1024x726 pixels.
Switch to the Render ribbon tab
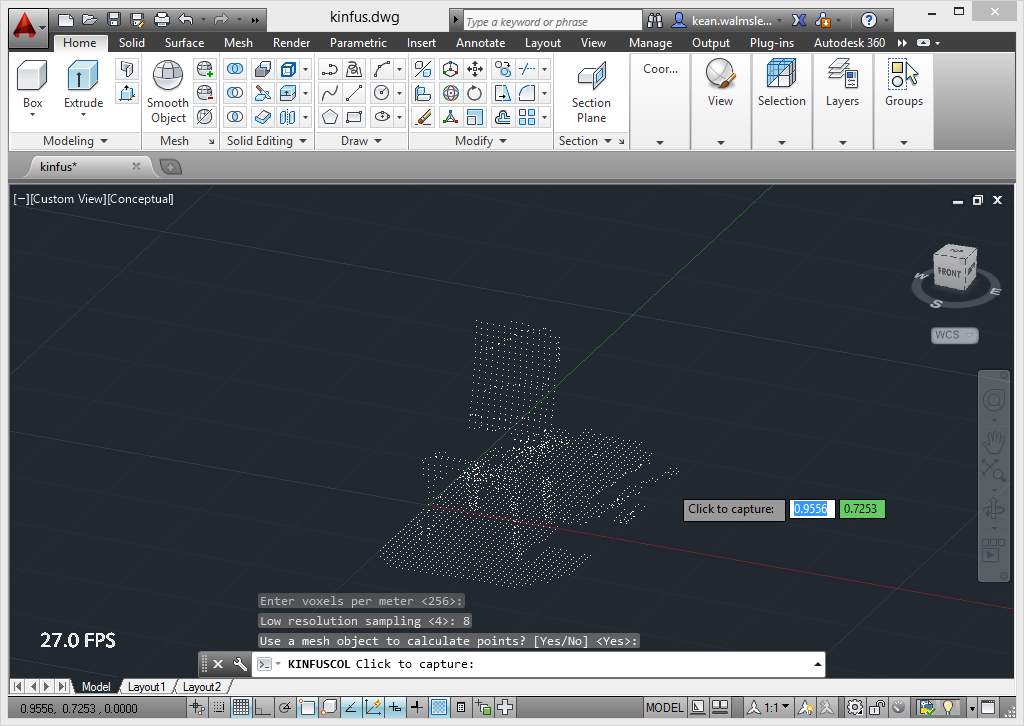pyautogui.click(x=291, y=43)
